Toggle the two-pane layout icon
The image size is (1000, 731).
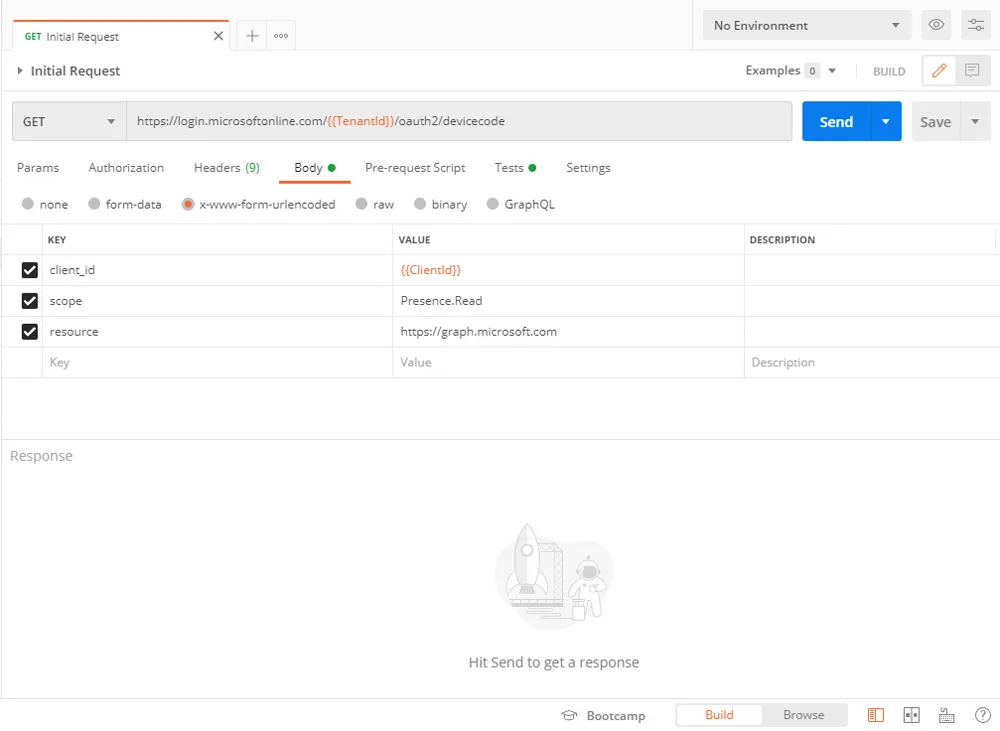point(911,715)
